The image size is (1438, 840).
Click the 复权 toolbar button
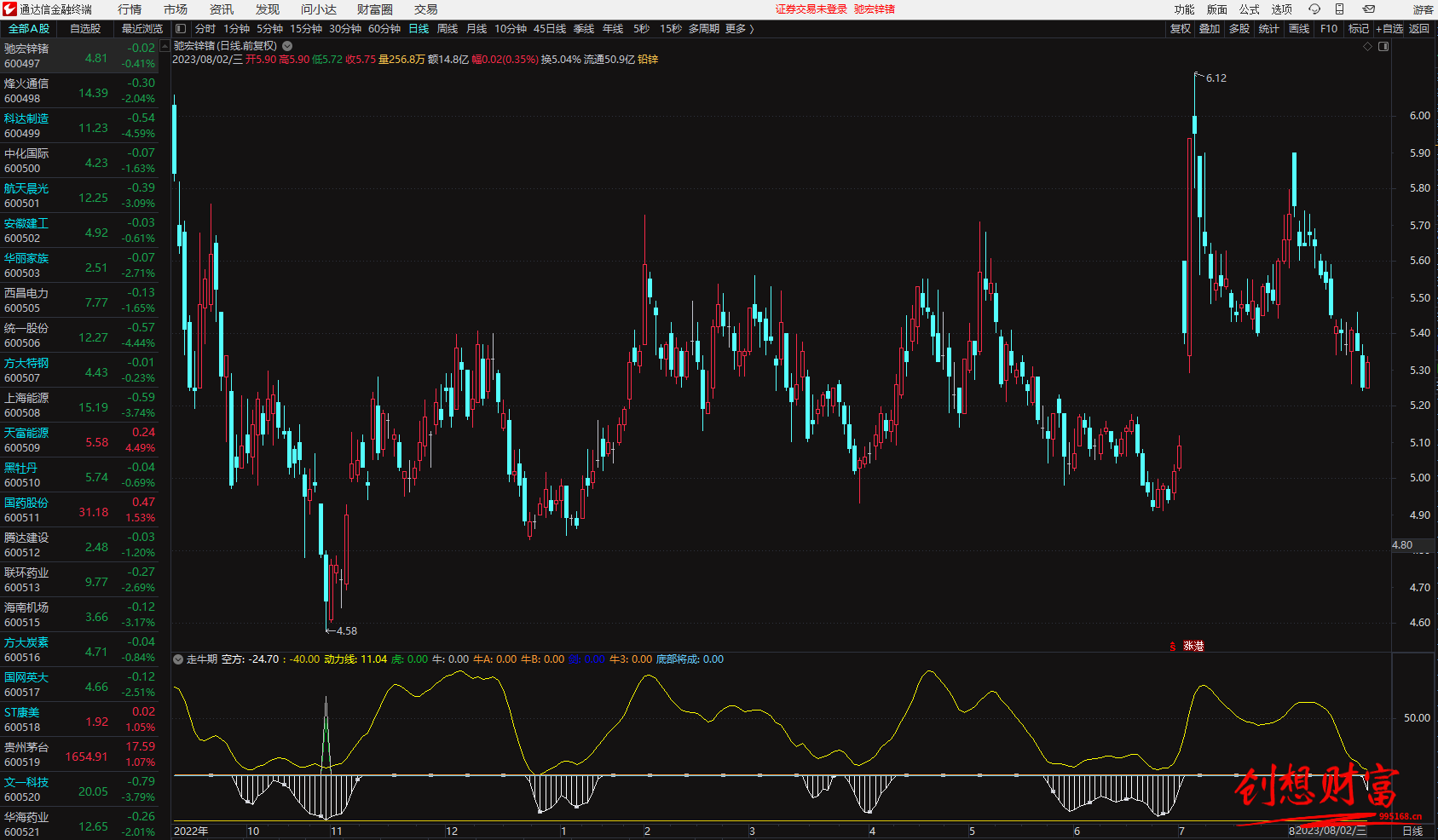coord(1180,29)
